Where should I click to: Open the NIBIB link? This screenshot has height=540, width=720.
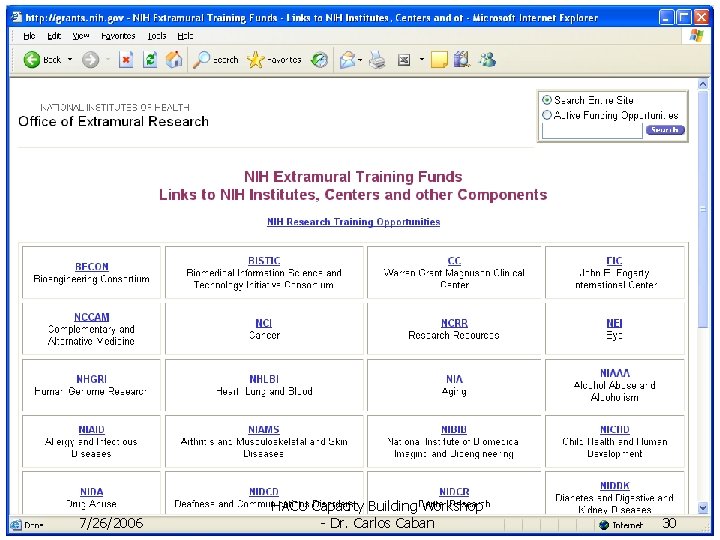click(454, 430)
